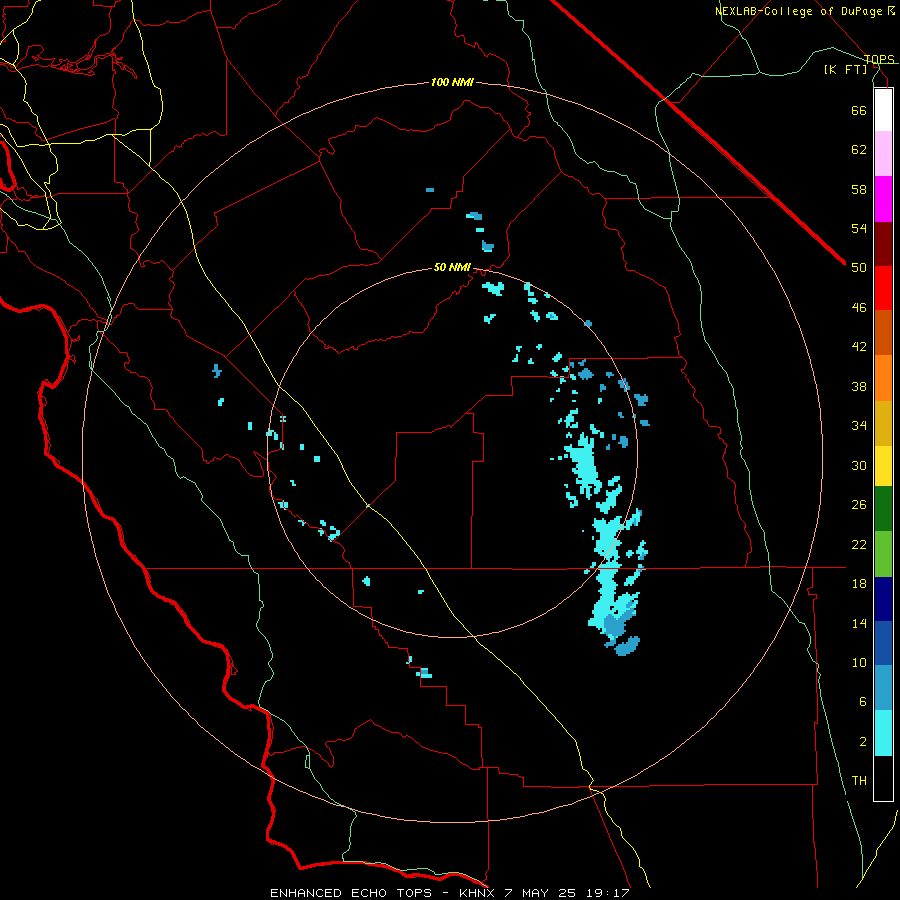The image size is (900, 900).
Task: Click the light green 22 kft swatch
Action: [883, 554]
